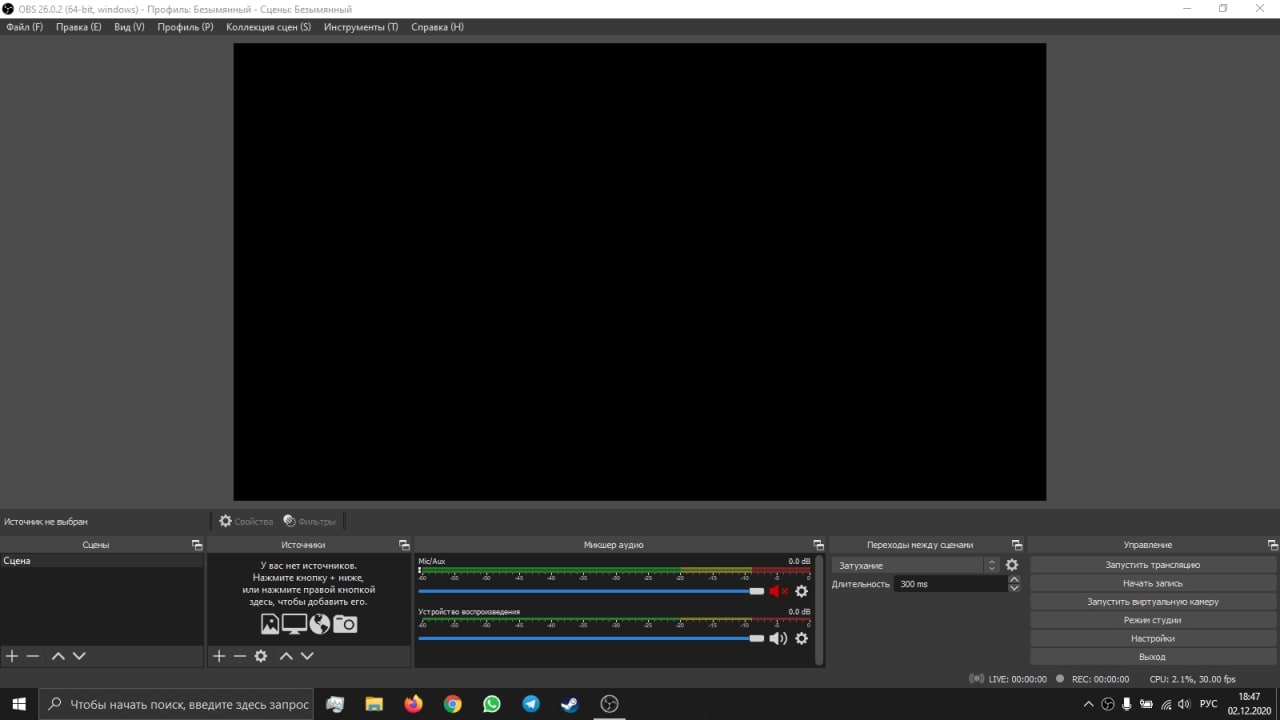The height and width of the screenshot is (720, 1280).
Task: Click the Фильтры button
Action: (x=309, y=521)
